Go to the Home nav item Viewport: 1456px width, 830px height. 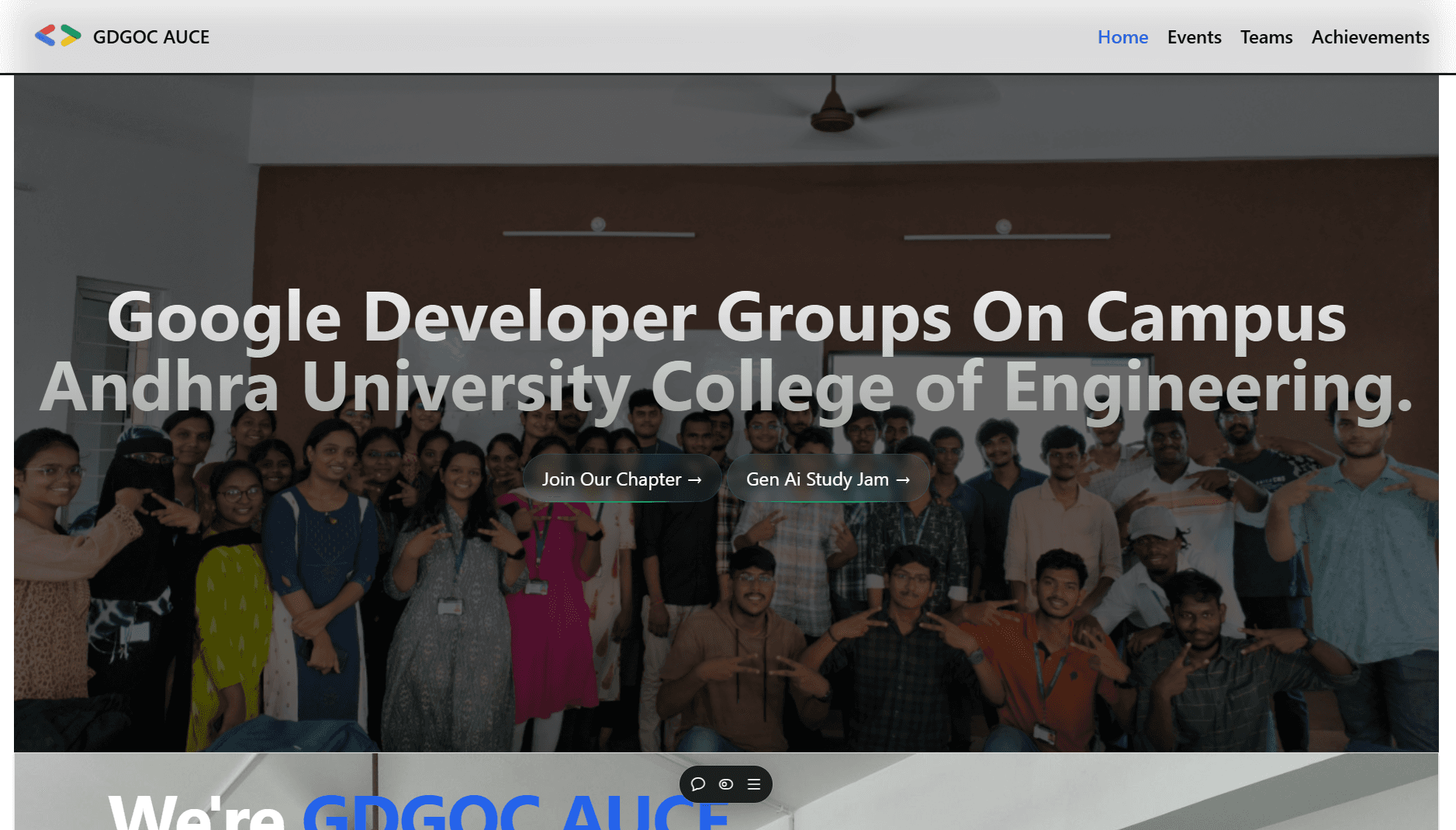(1122, 36)
